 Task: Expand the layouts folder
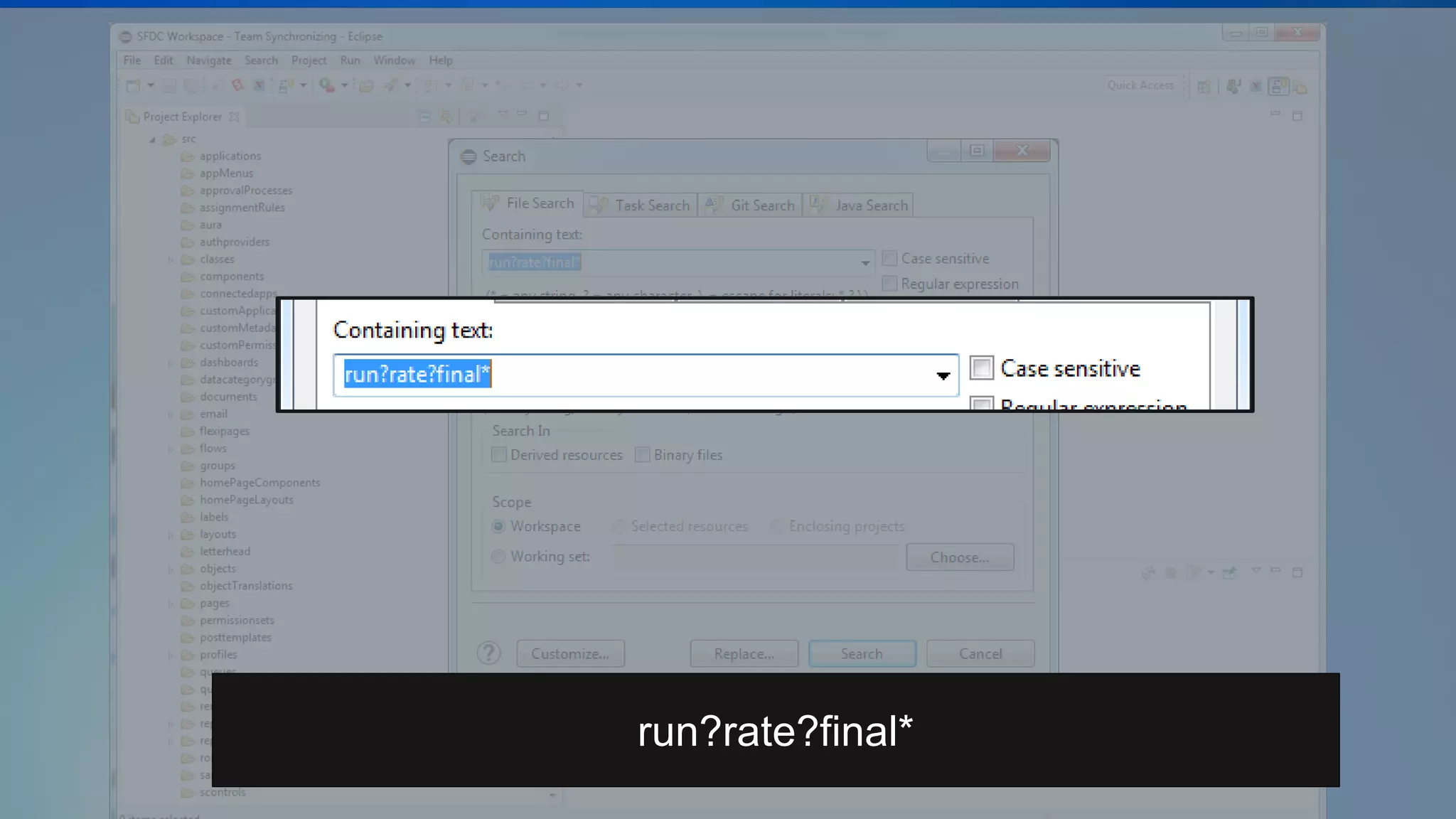point(170,535)
